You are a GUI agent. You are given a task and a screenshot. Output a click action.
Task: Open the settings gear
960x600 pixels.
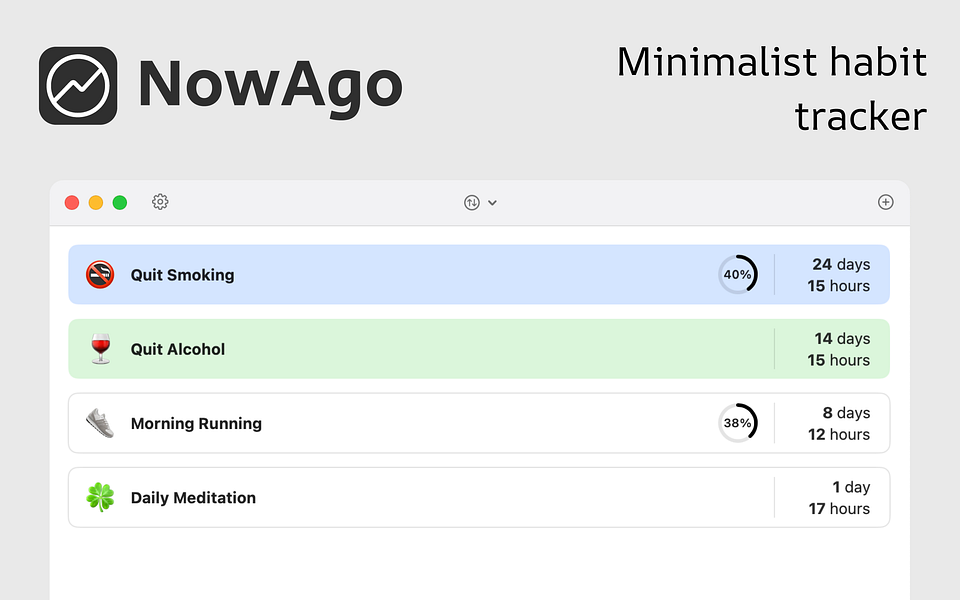[160, 202]
